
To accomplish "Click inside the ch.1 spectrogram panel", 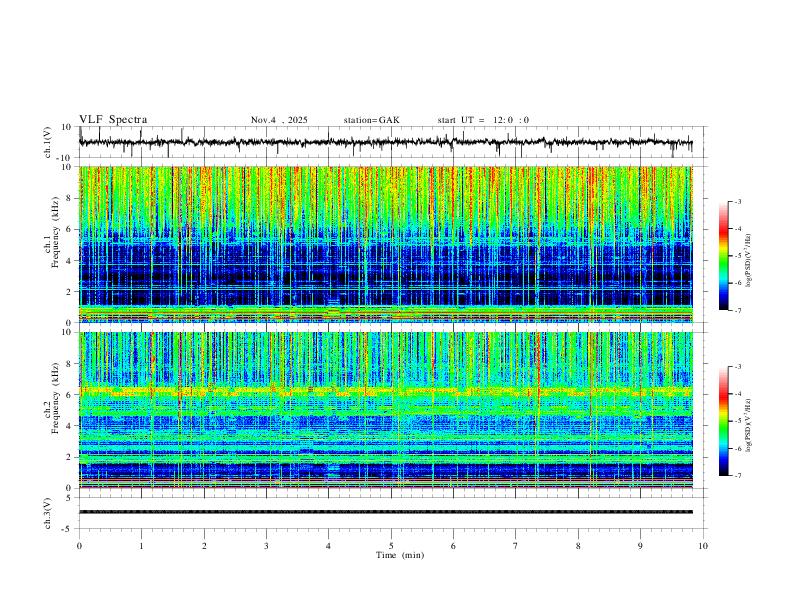I will [385, 244].
